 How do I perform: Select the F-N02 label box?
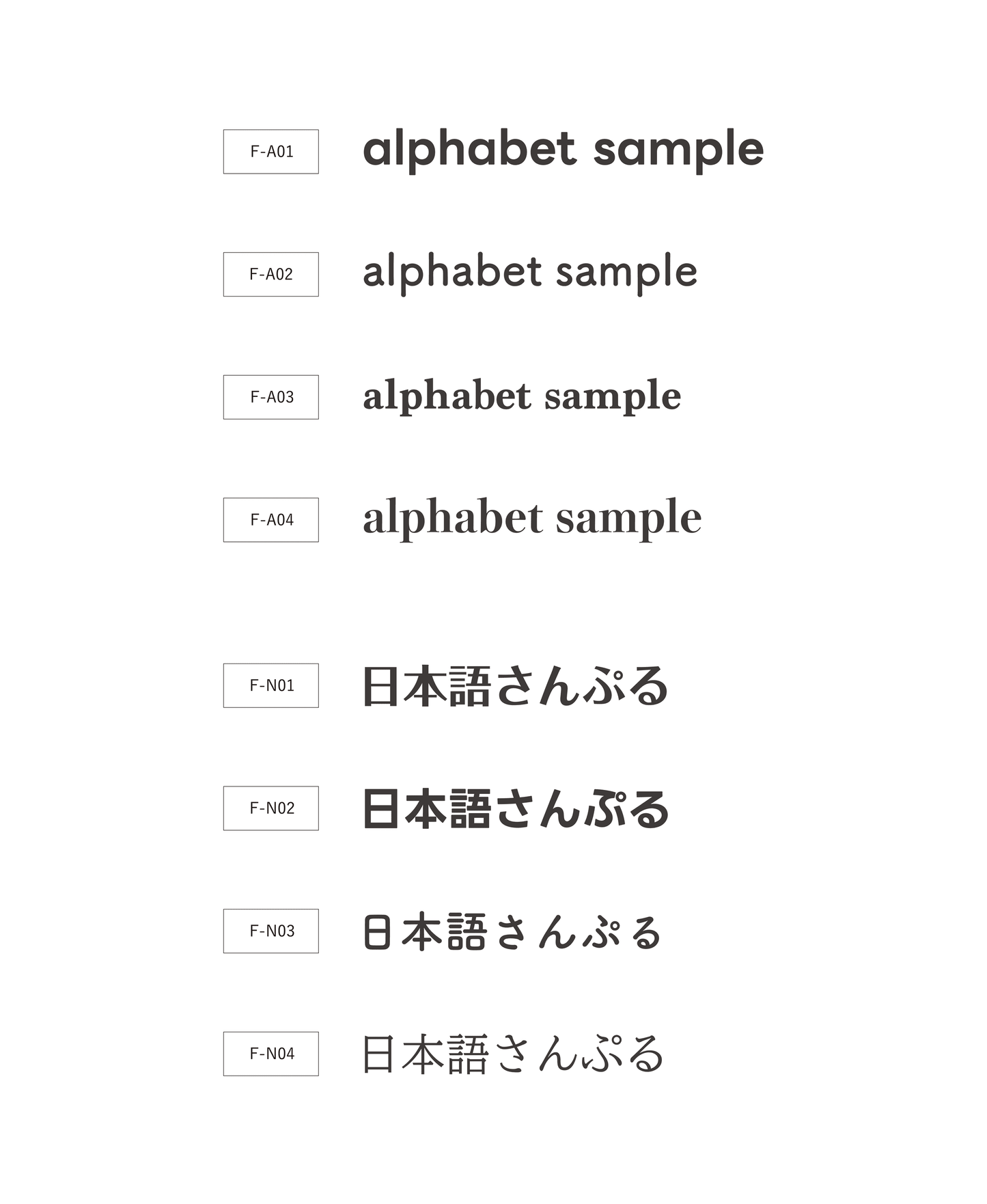point(270,808)
